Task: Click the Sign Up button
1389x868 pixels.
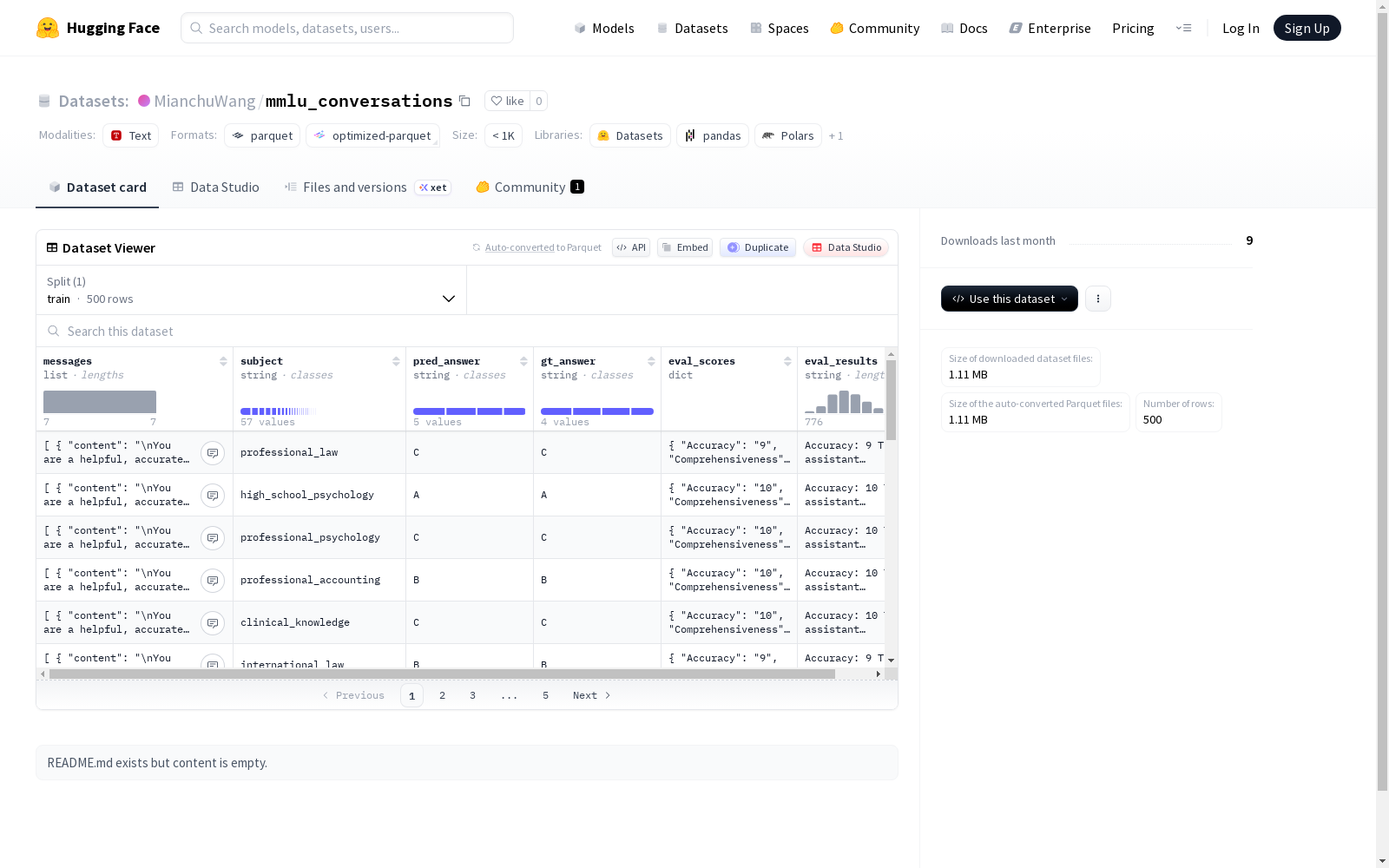Action: click(1307, 28)
